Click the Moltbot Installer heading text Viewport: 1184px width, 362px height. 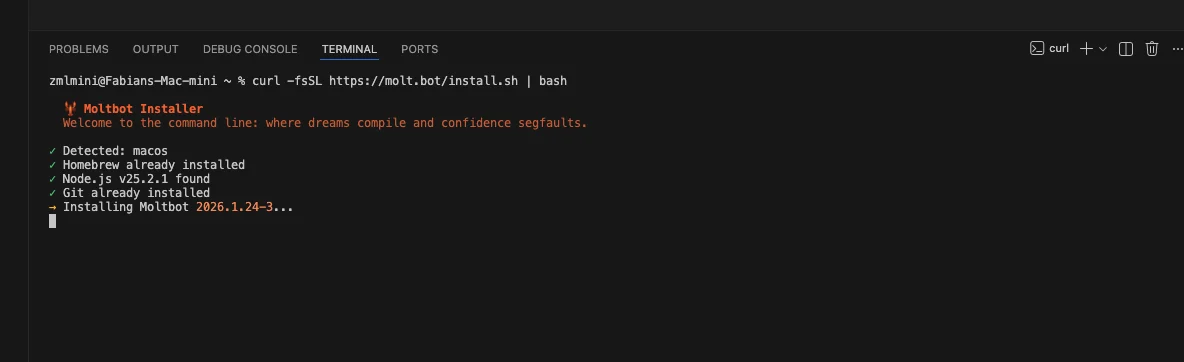pos(143,109)
